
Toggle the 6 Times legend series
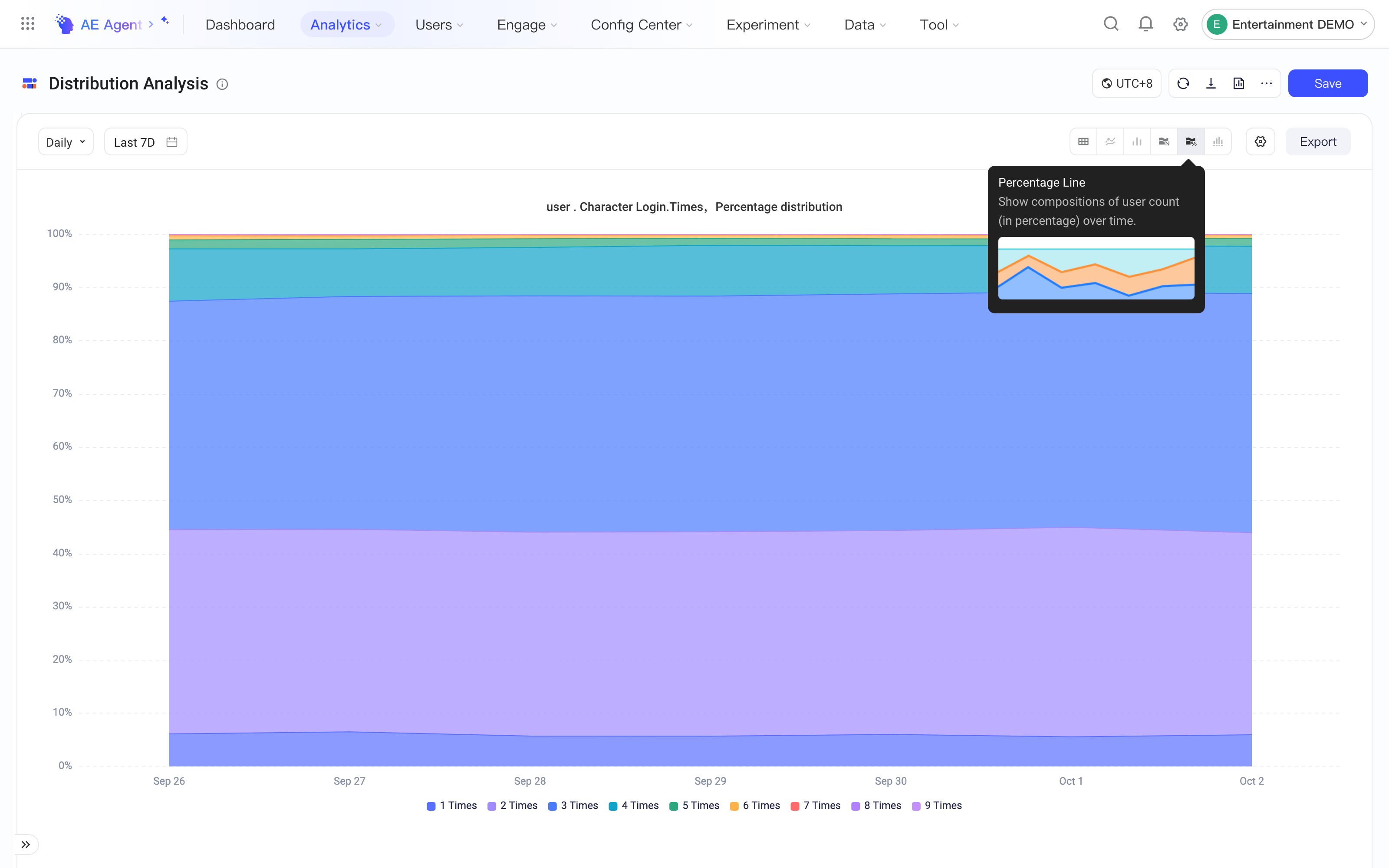point(755,806)
